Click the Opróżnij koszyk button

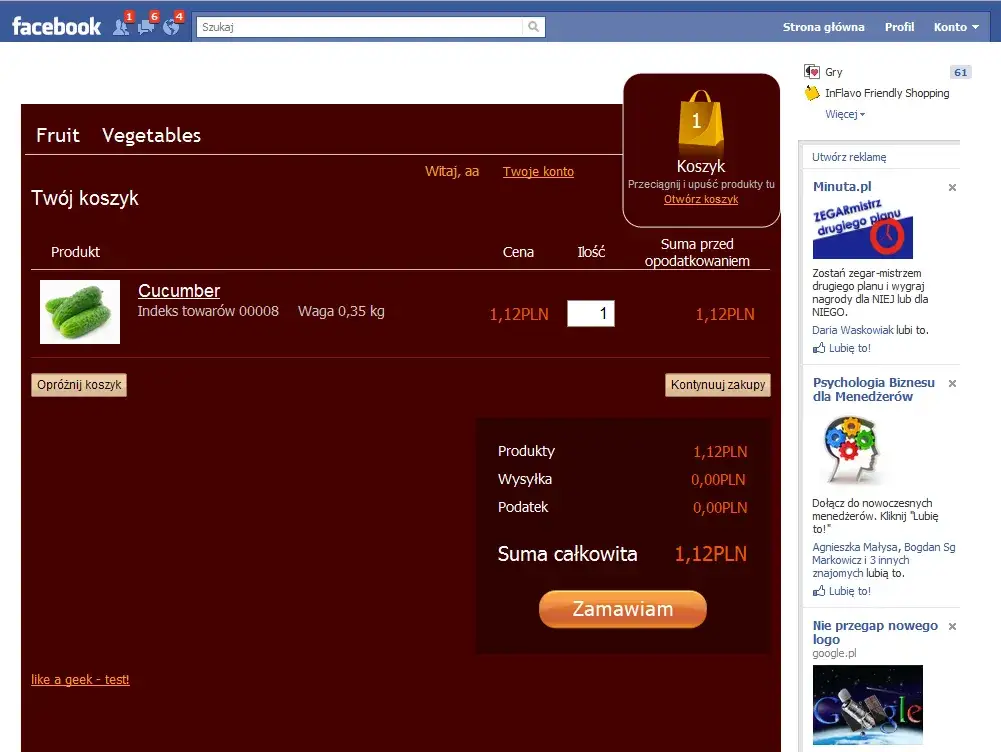point(79,385)
